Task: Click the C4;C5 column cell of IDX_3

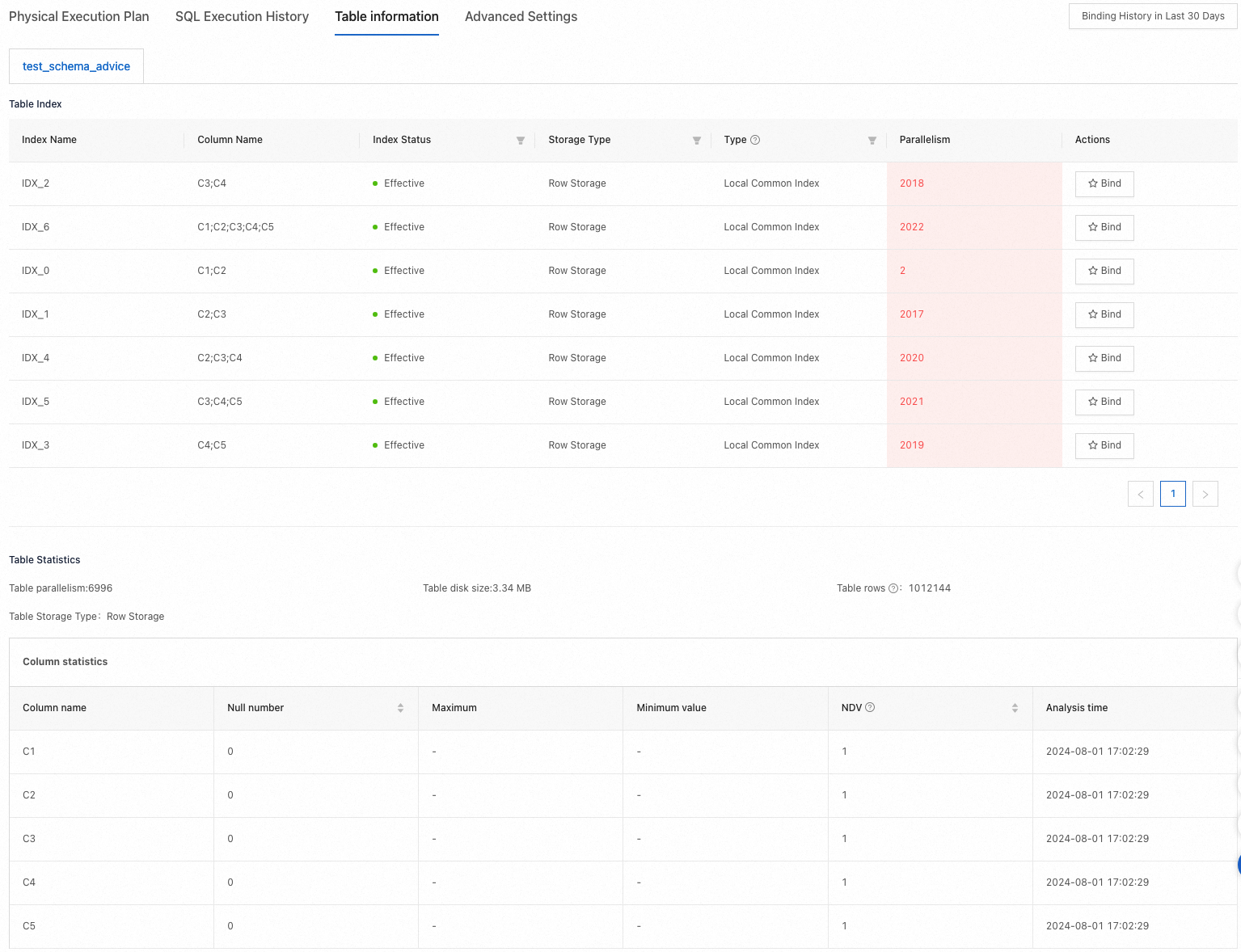Action: pyautogui.click(x=212, y=445)
